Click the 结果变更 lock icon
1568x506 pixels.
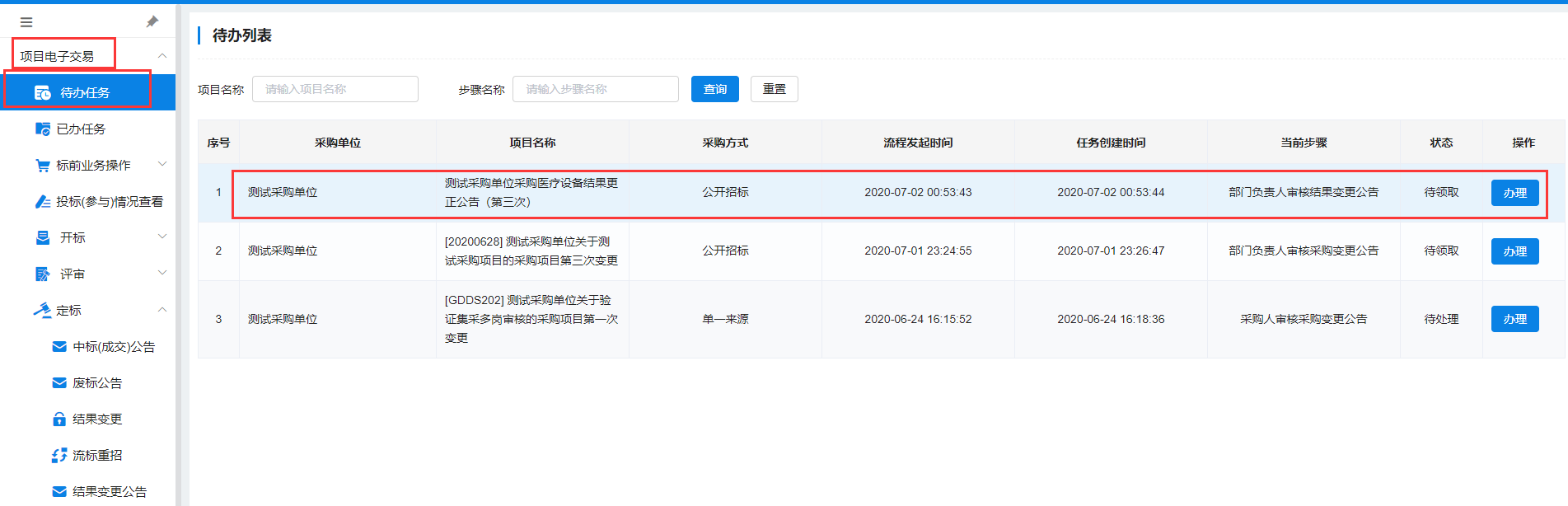pos(59,419)
